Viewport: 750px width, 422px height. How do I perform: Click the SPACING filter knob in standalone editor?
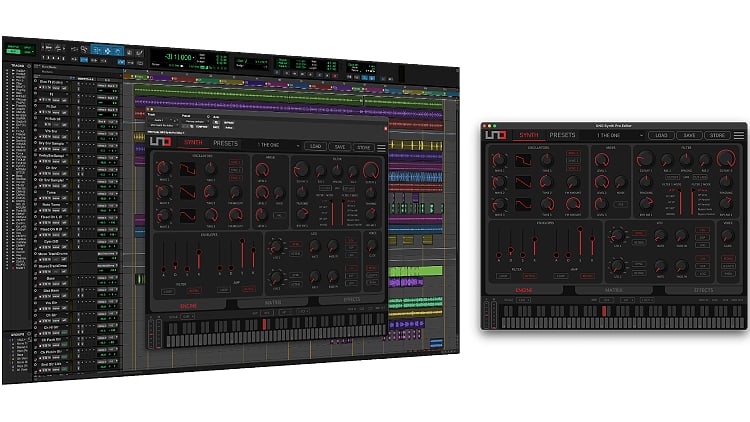(686, 160)
